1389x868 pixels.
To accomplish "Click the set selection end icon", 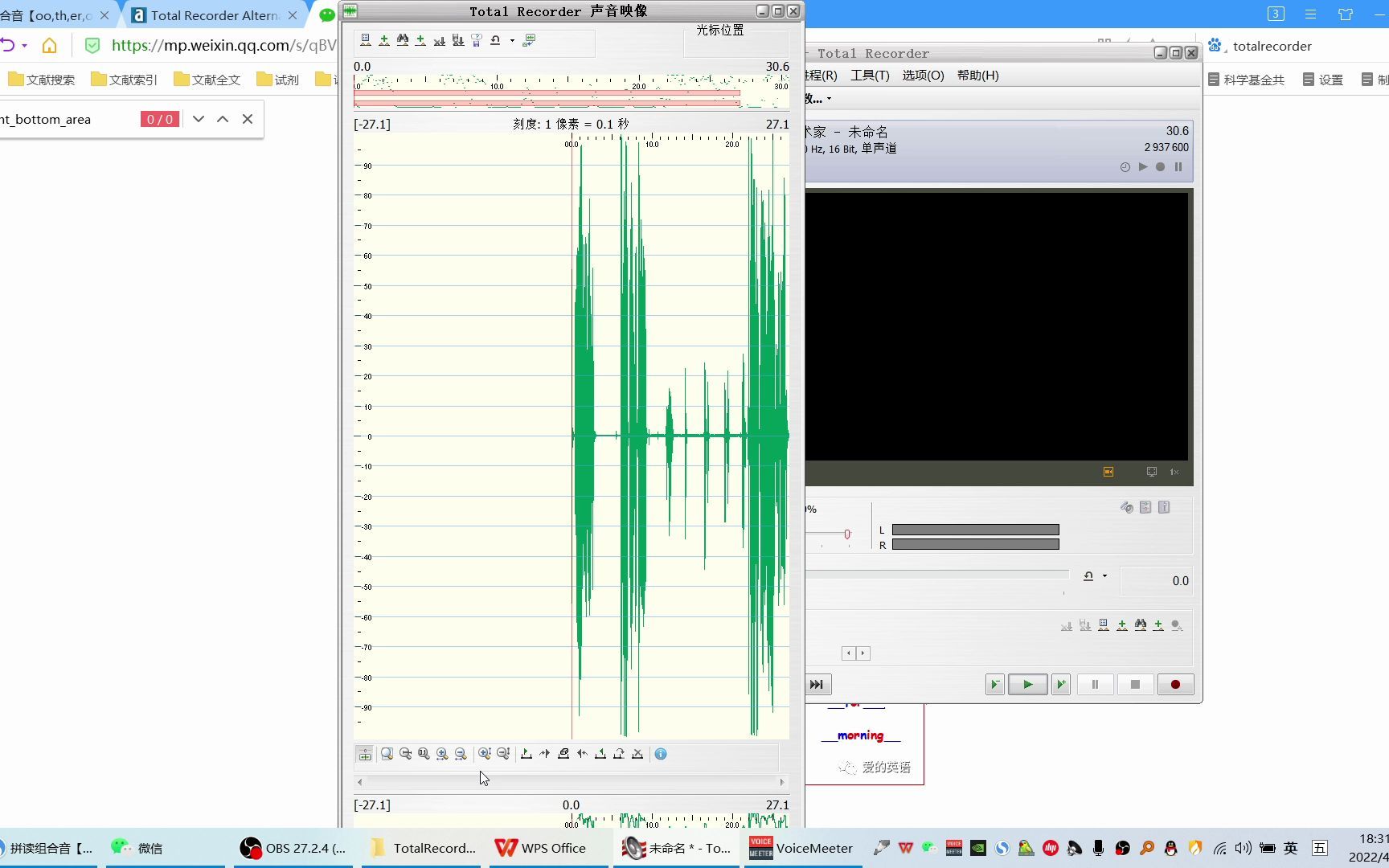I will [x=600, y=754].
